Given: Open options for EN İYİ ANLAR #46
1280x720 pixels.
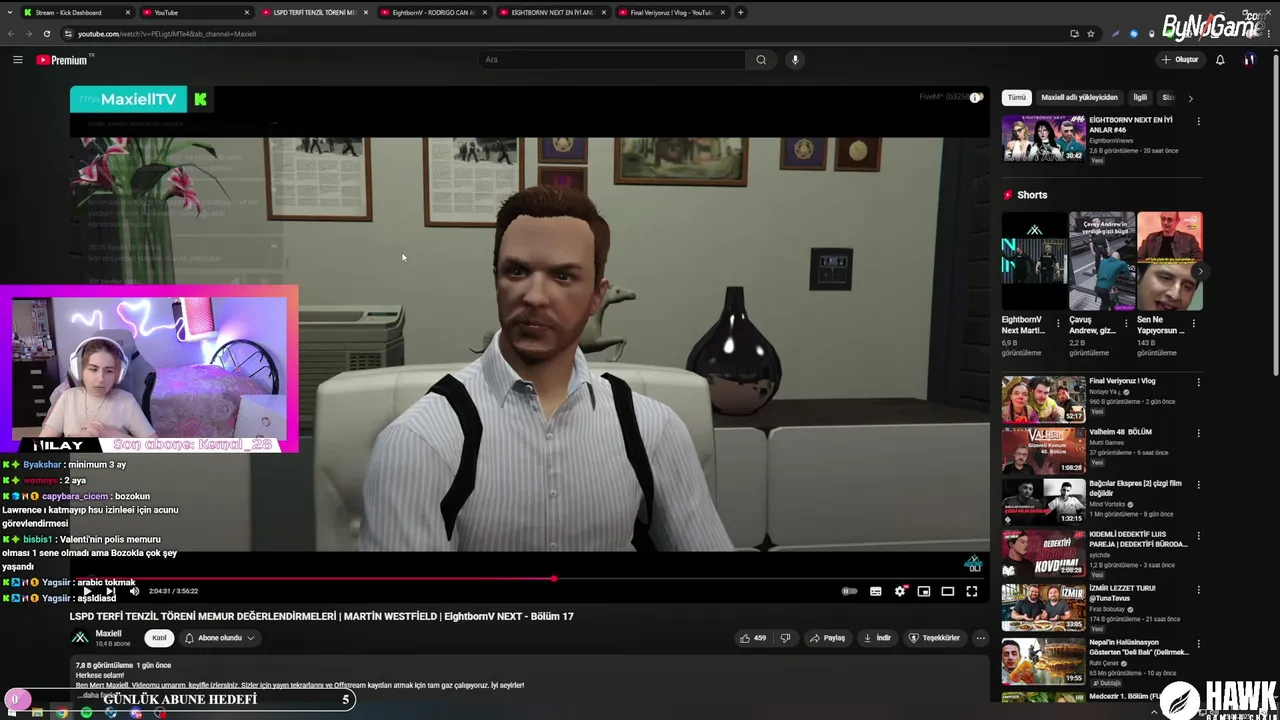Looking at the screenshot, I should pyautogui.click(x=1198, y=121).
